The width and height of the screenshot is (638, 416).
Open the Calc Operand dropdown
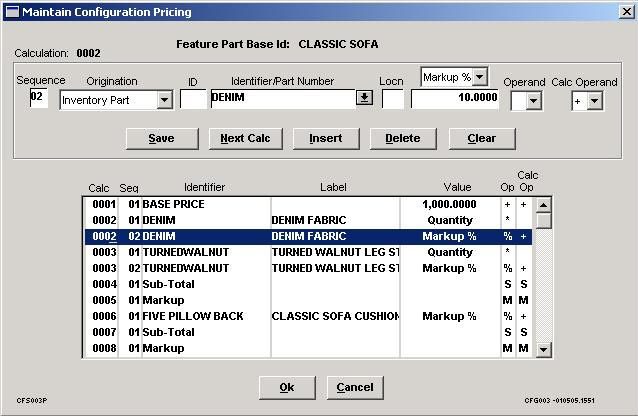(594, 101)
